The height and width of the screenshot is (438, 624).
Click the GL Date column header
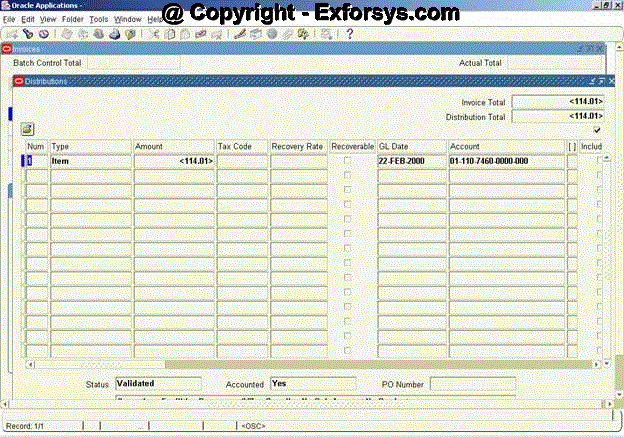click(411, 146)
